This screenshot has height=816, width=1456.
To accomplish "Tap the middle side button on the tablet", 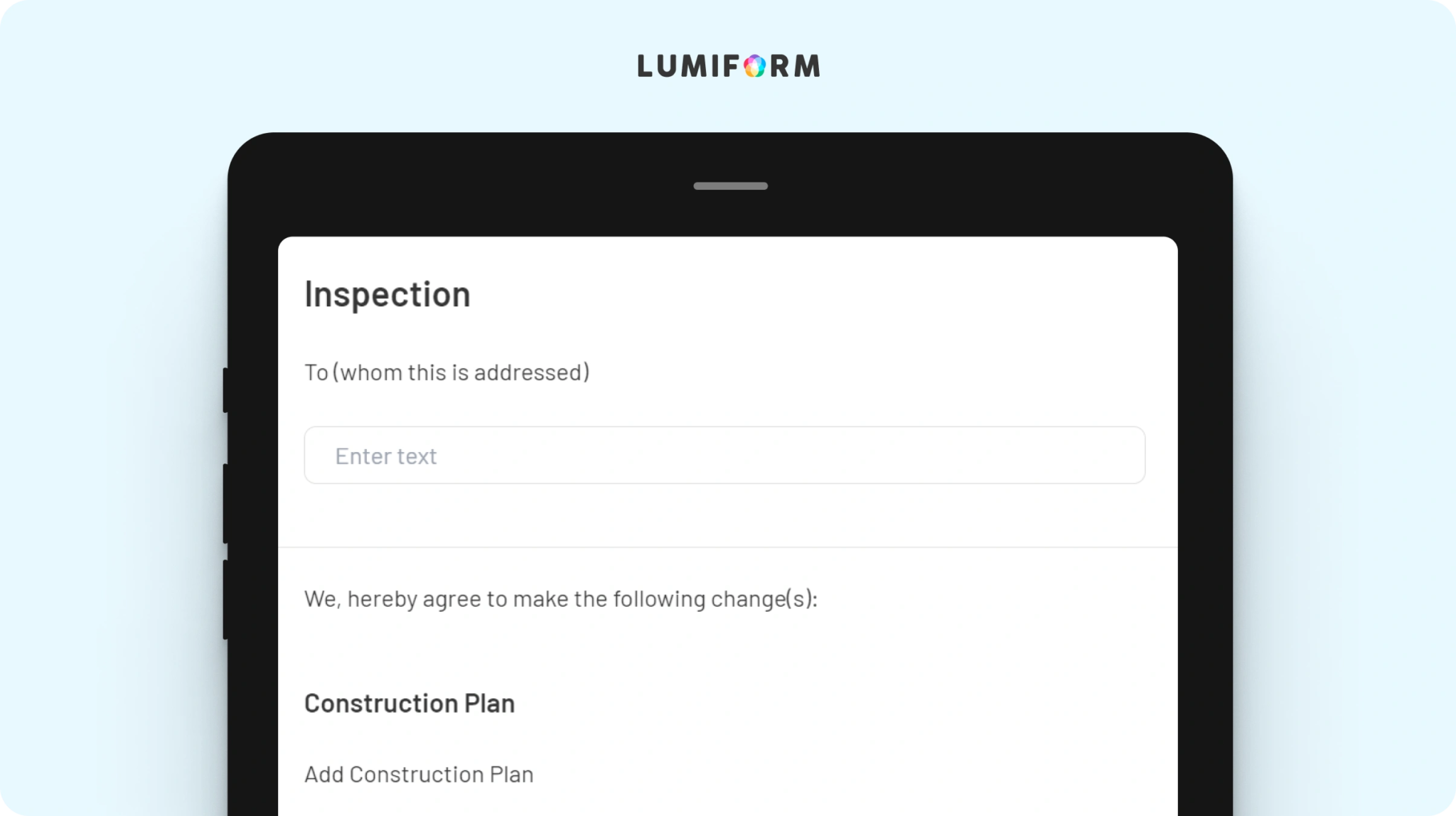I will 225,503.
